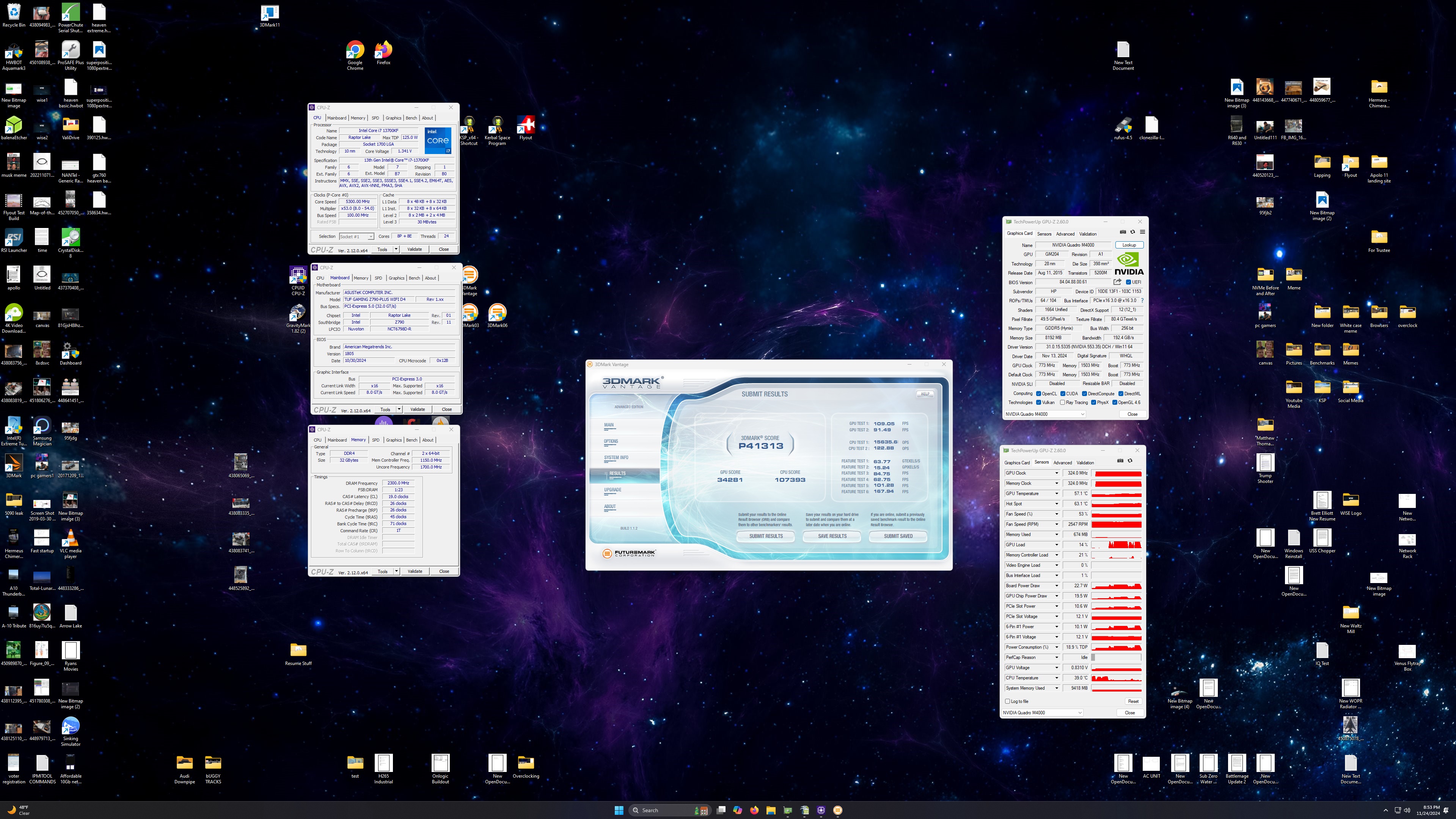Open the Socket #1 selection dropdown in CPU-Z
This screenshot has width=1456, height=819.
tap(356, 236)
